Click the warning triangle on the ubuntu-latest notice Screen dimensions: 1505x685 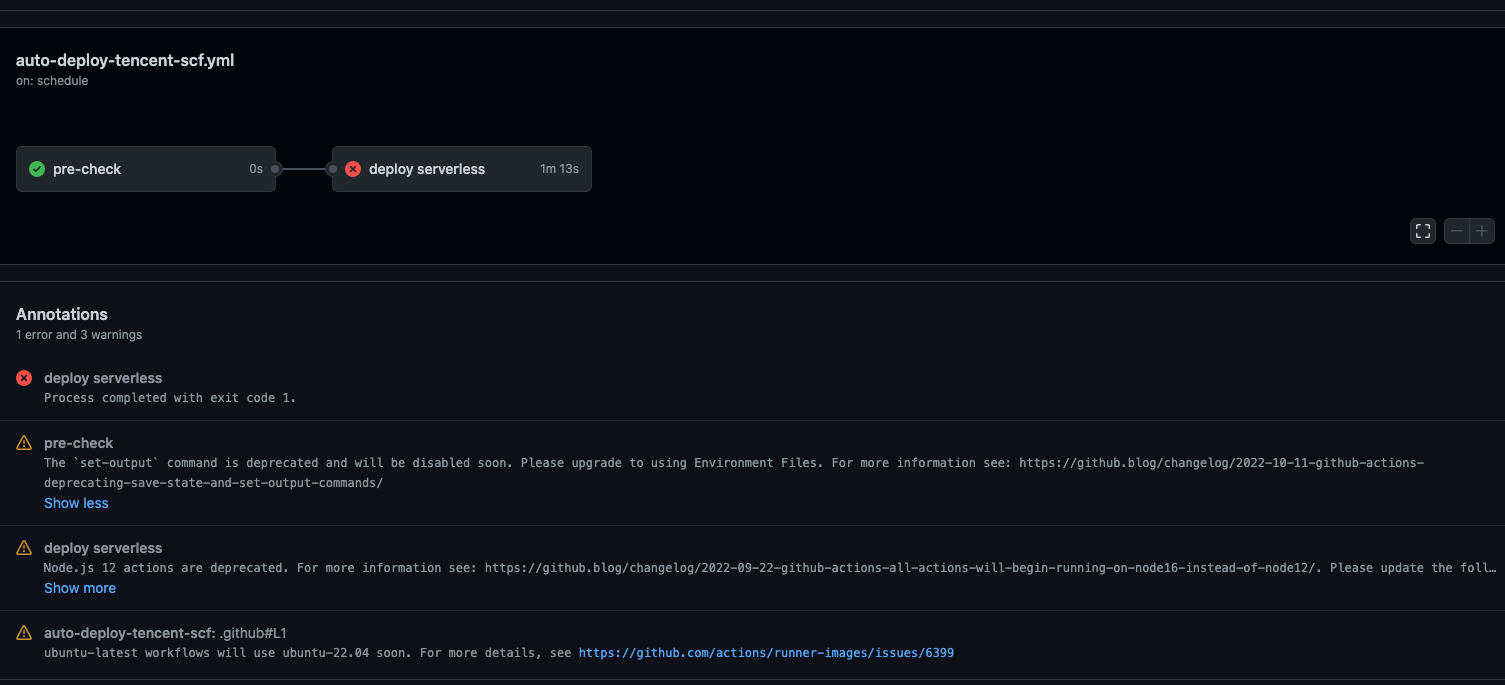point(23,632)
